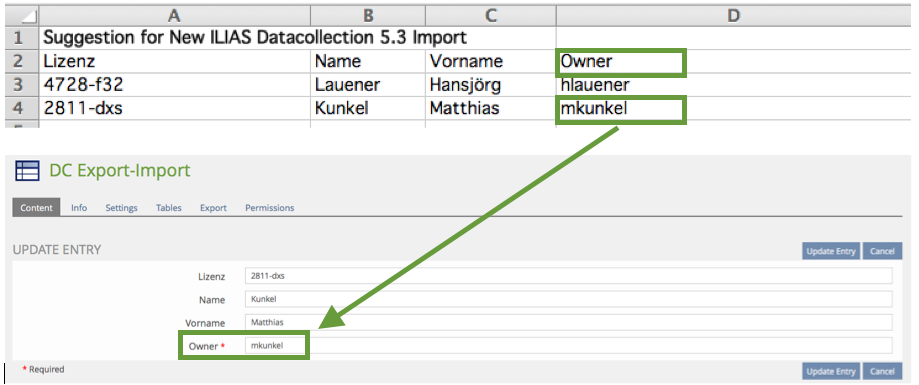Switch to the Content tab
This screenshot has width=919, height=385.
pyautogui.click(x=36, y=207)
